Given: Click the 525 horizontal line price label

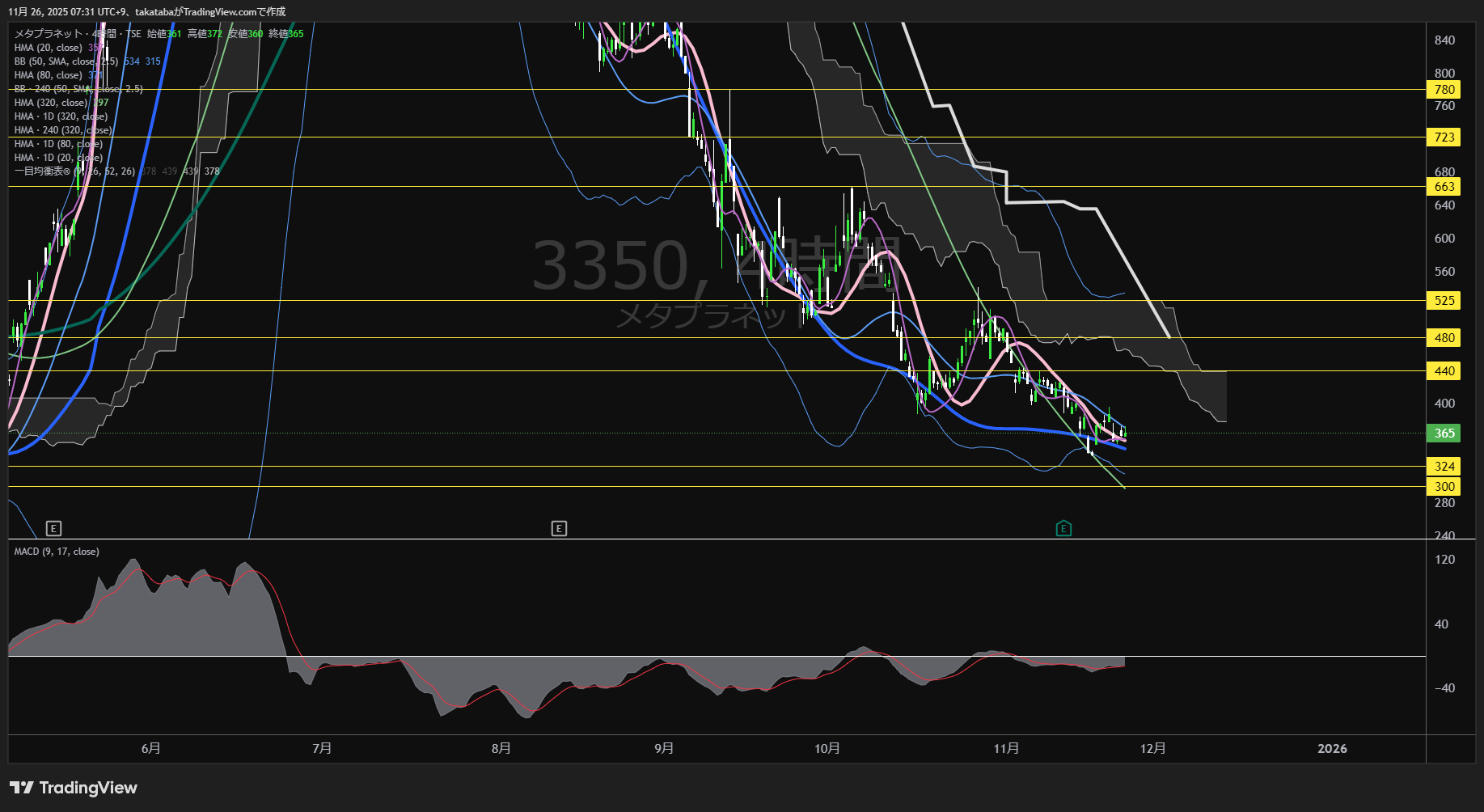Looking at the screenshot, I should pos(1444,301).
